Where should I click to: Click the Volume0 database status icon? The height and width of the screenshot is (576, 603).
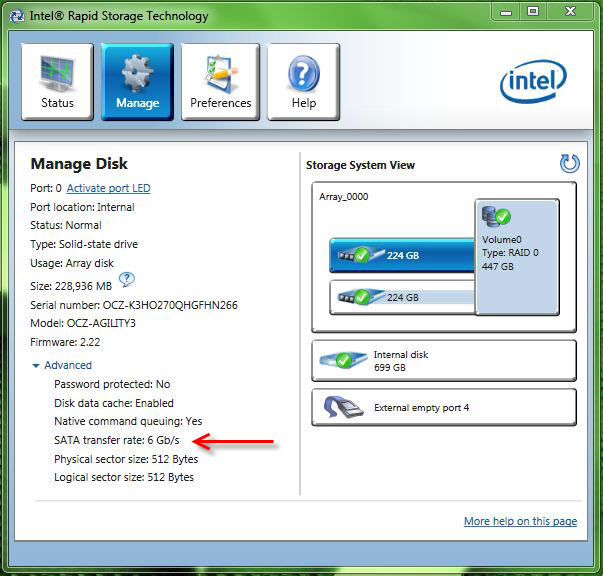496,216
